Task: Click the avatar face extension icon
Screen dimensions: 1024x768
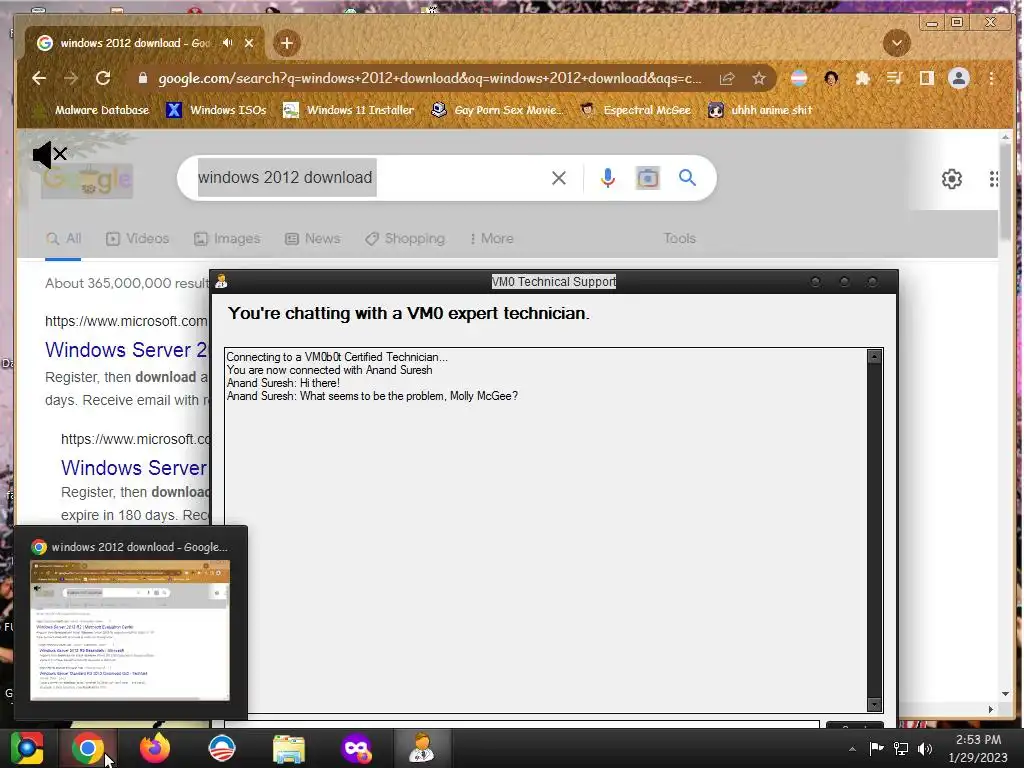Action: pyautogui.click(x=831, y=78)
